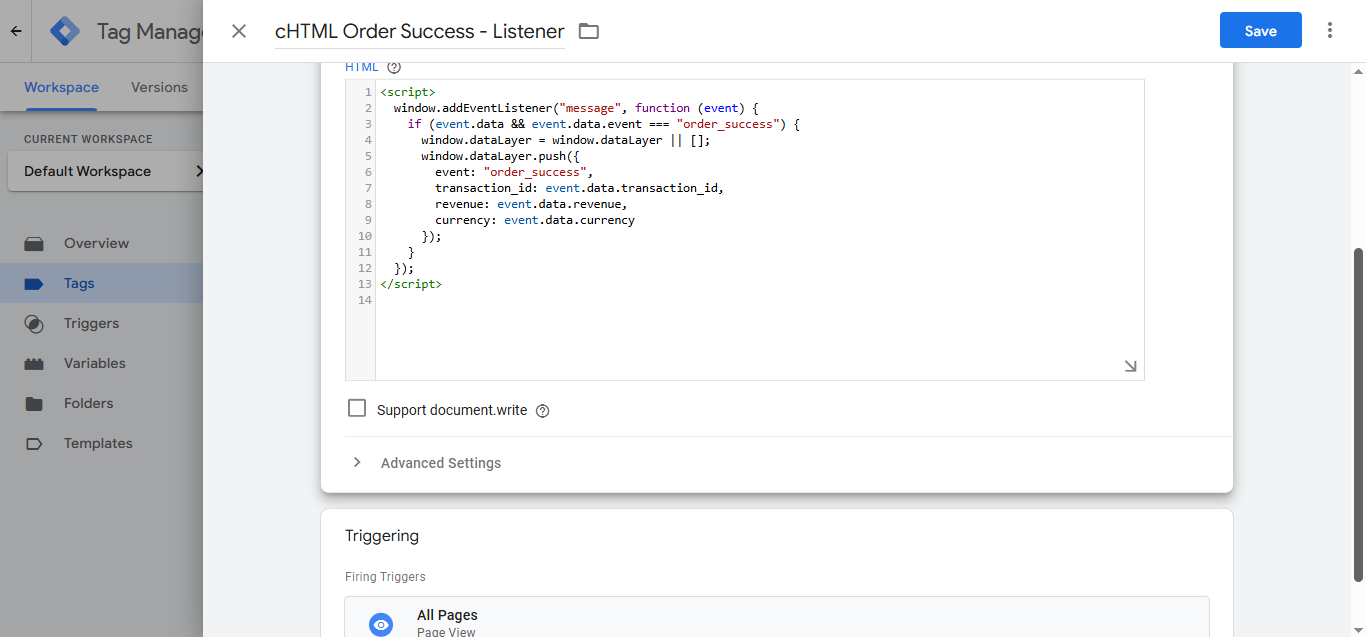Open Folders in the sidebar
Image resolution: width=1366 pixels, height=637 pixels.
tap(89, 403)
